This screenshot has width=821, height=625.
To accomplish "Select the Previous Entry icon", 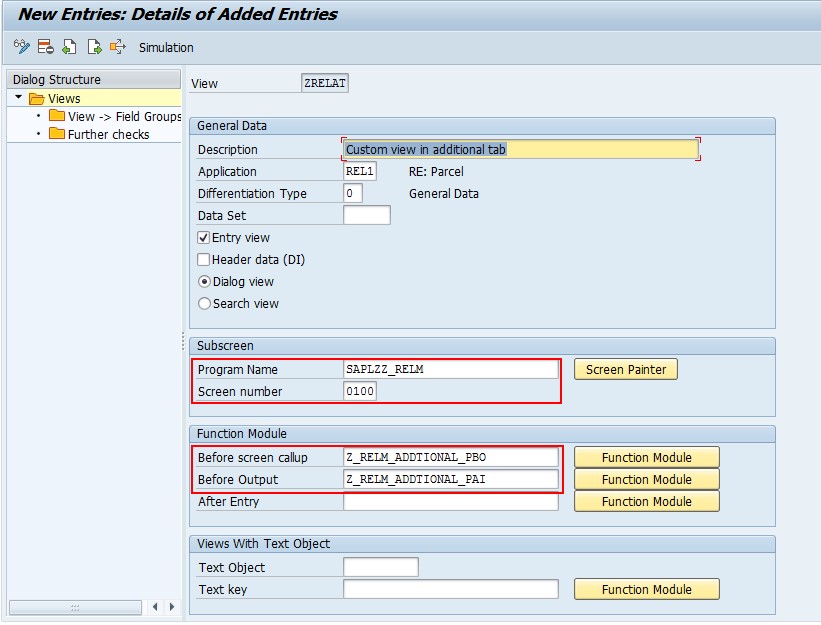I will tap(69, 47).
